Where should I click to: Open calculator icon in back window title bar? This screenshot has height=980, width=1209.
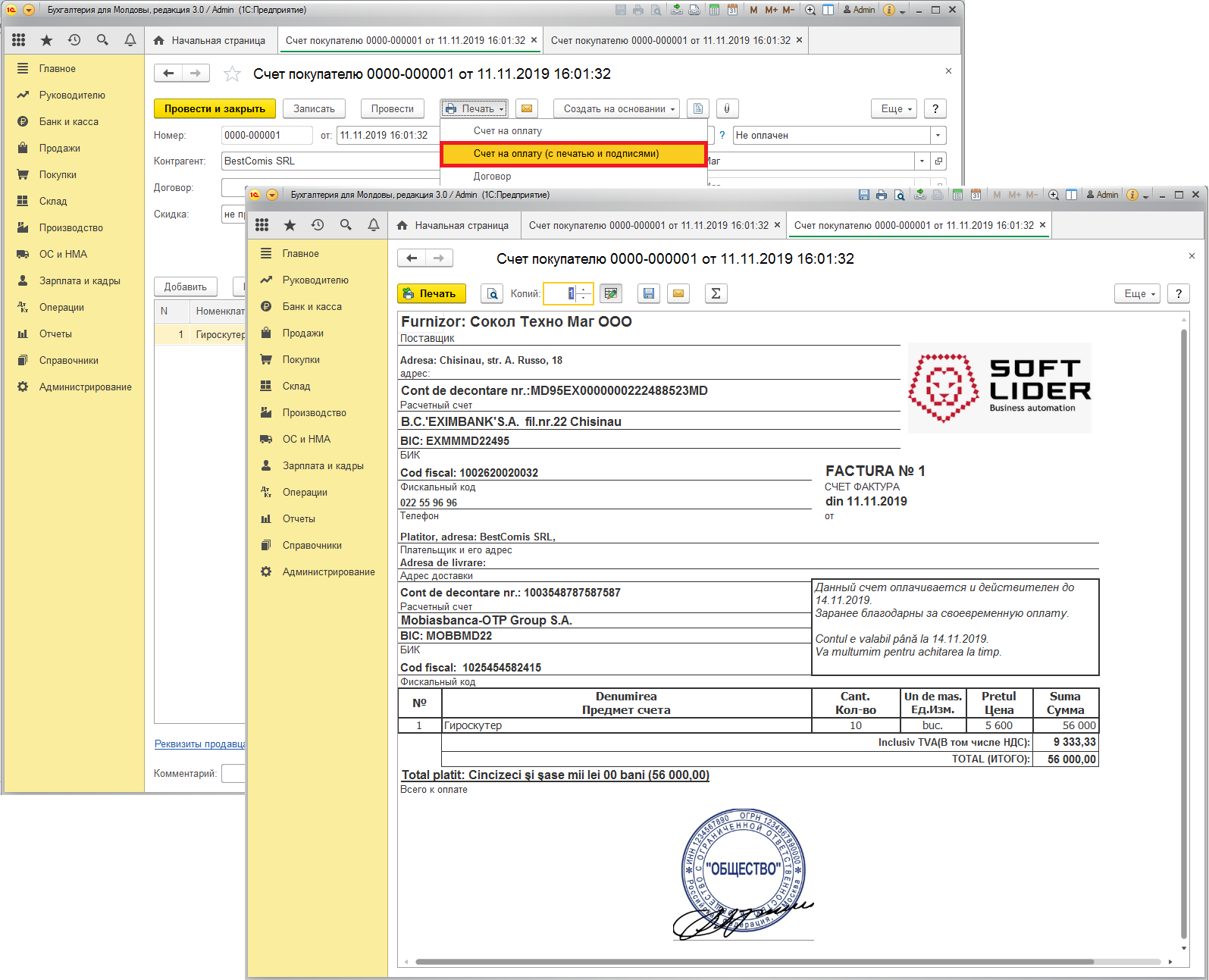click(715, 10)
